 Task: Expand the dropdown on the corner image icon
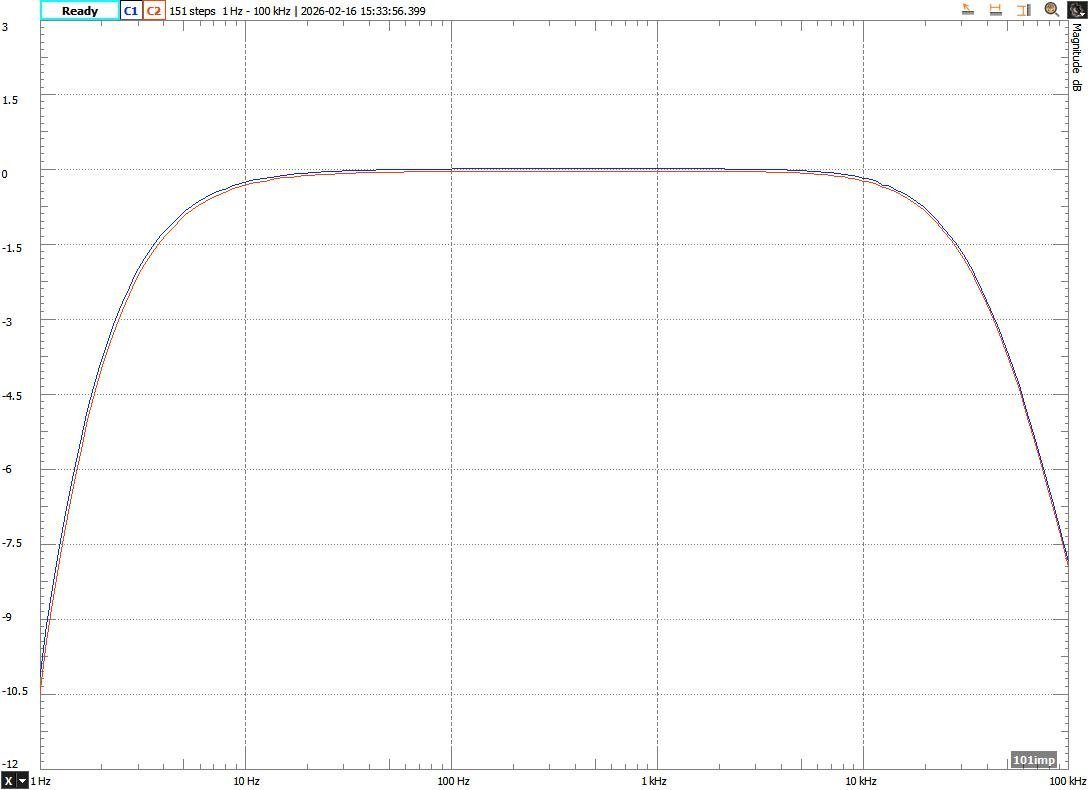(x=1083, y=15)
